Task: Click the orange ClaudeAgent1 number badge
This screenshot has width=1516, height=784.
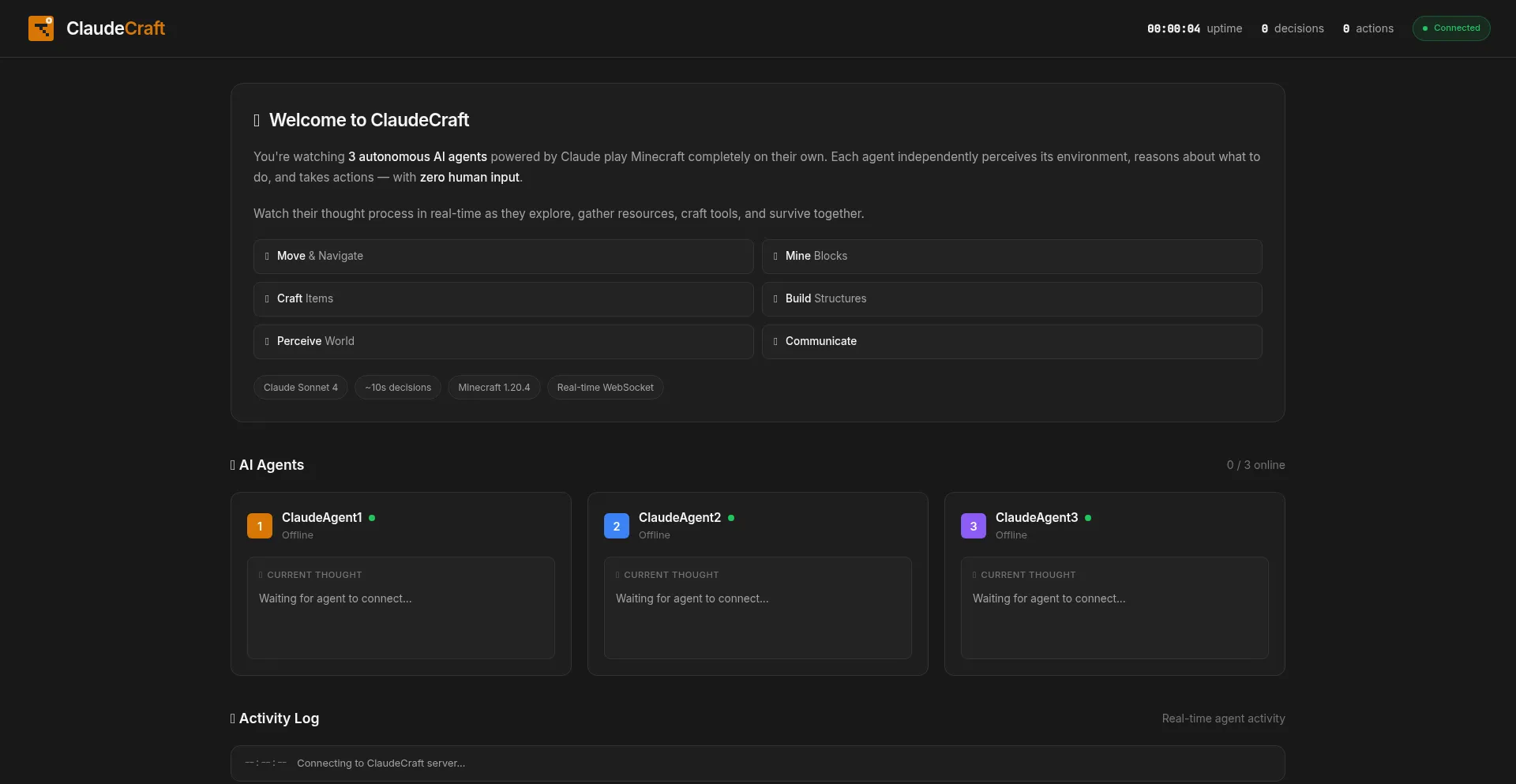Action: tap(260, 526)
